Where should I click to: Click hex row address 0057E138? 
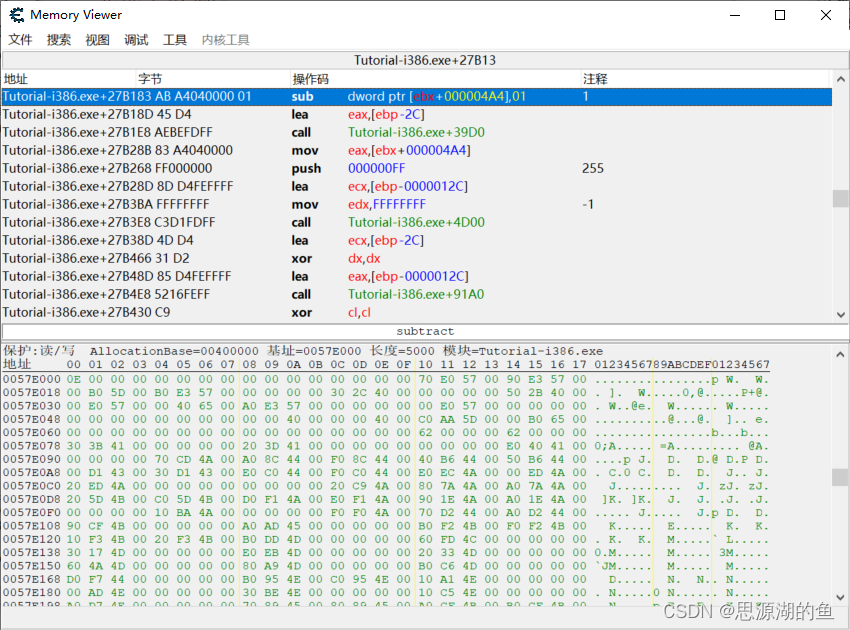click(x=32, y=552)
